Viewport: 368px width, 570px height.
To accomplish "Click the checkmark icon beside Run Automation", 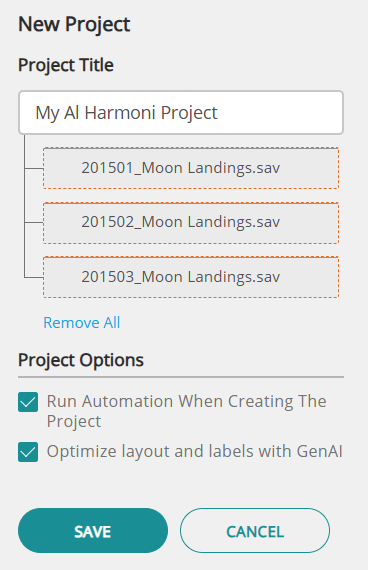I will [x=28, y=402].
